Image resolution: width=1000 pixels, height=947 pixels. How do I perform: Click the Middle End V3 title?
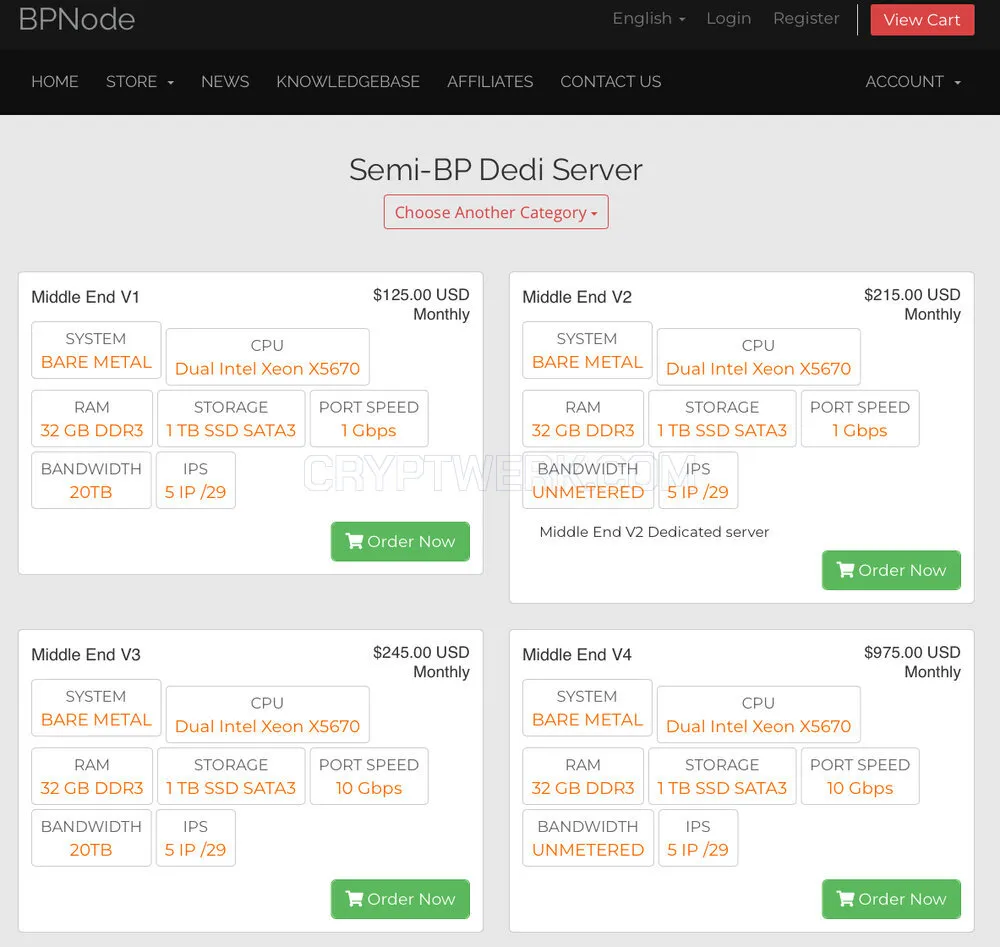coord(86,655)
